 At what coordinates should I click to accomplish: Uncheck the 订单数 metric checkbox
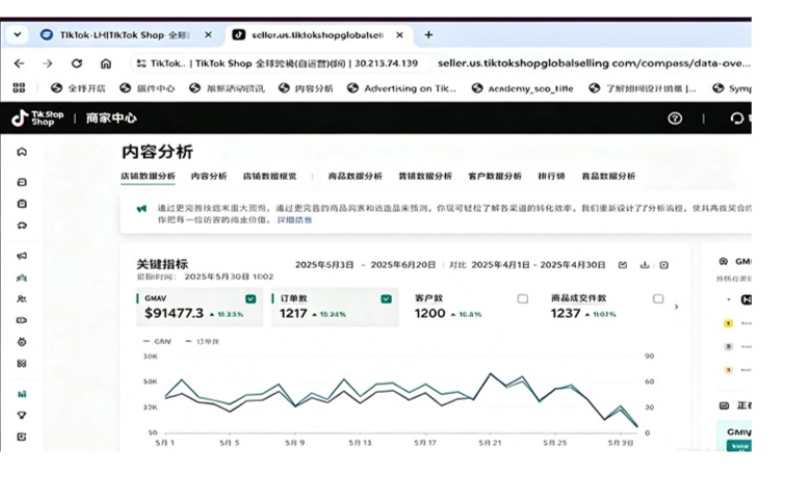point(386,298)
